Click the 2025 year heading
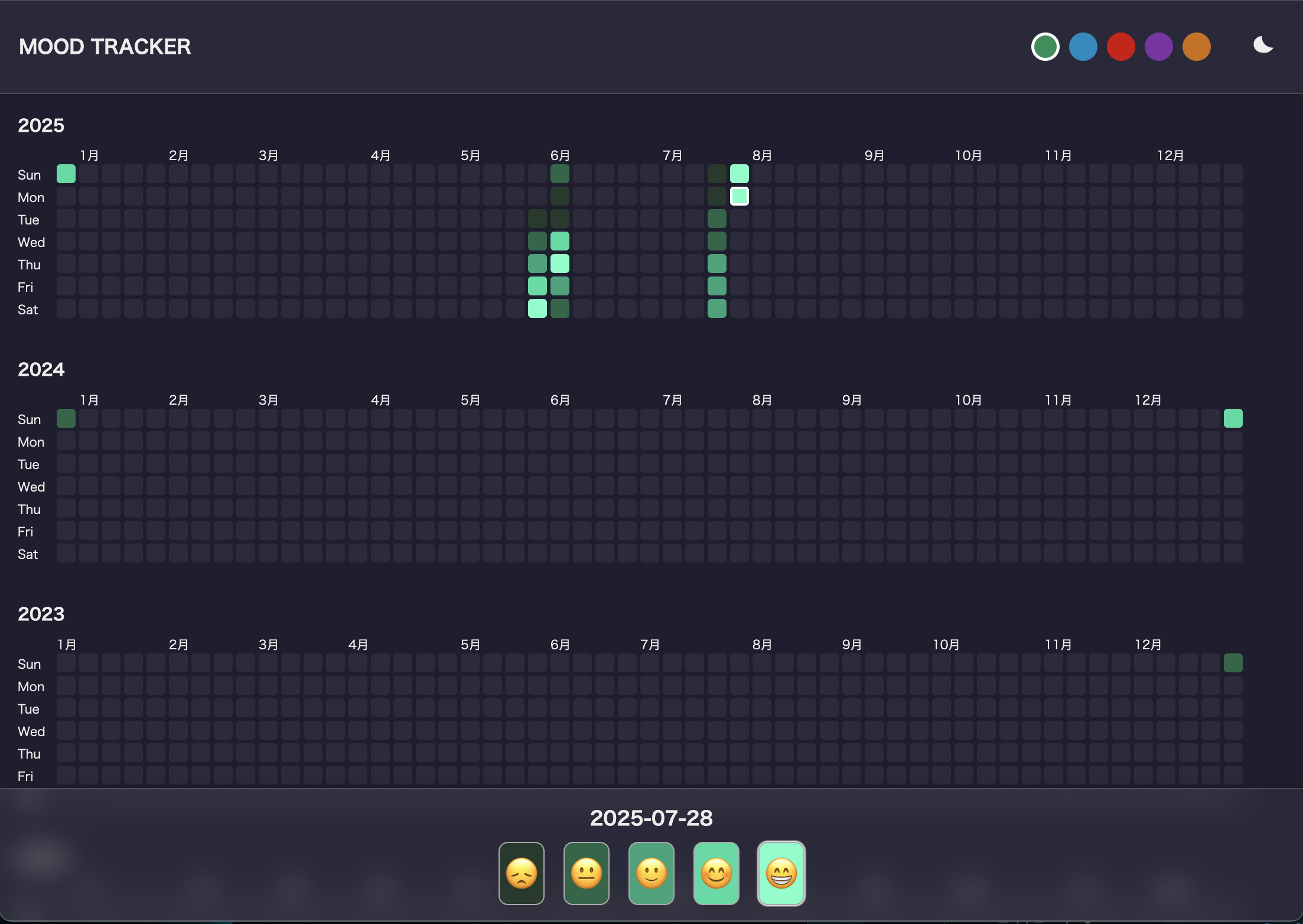This screenshot has width=1303, height=924. point(41,125)
